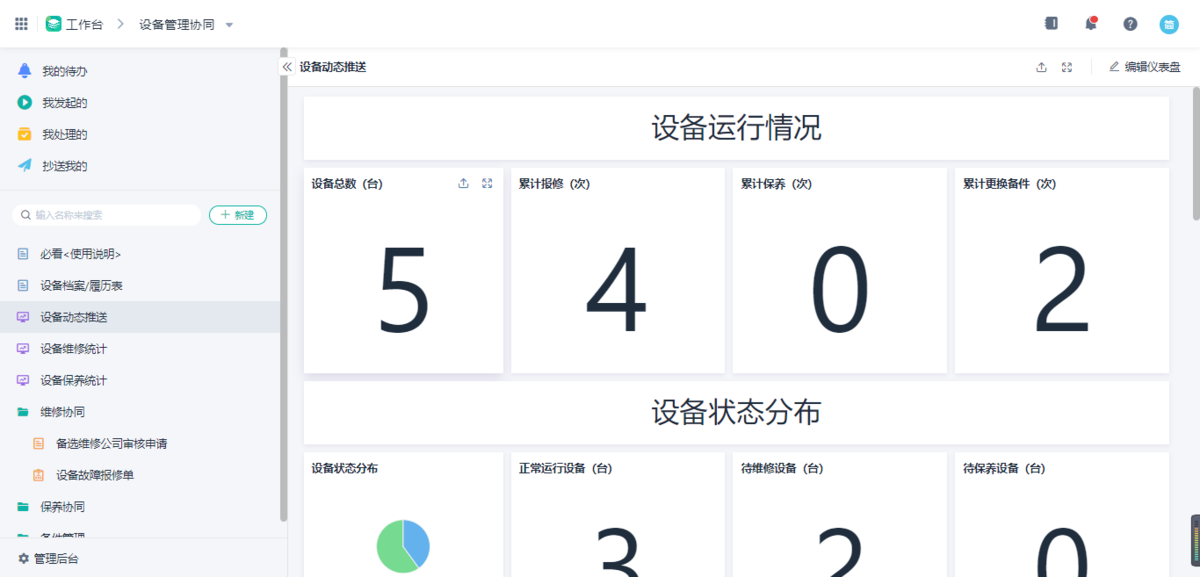The height and width of the screenshot is (577, 1200).
Task: Click the 设备总数 value 5
Action: (x=404, y=291)
